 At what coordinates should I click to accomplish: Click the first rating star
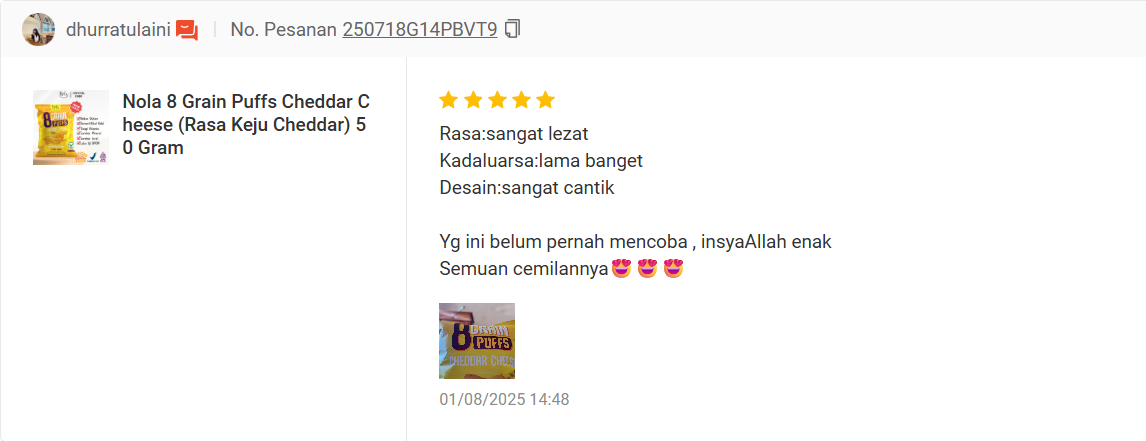[x=449, y=100]
